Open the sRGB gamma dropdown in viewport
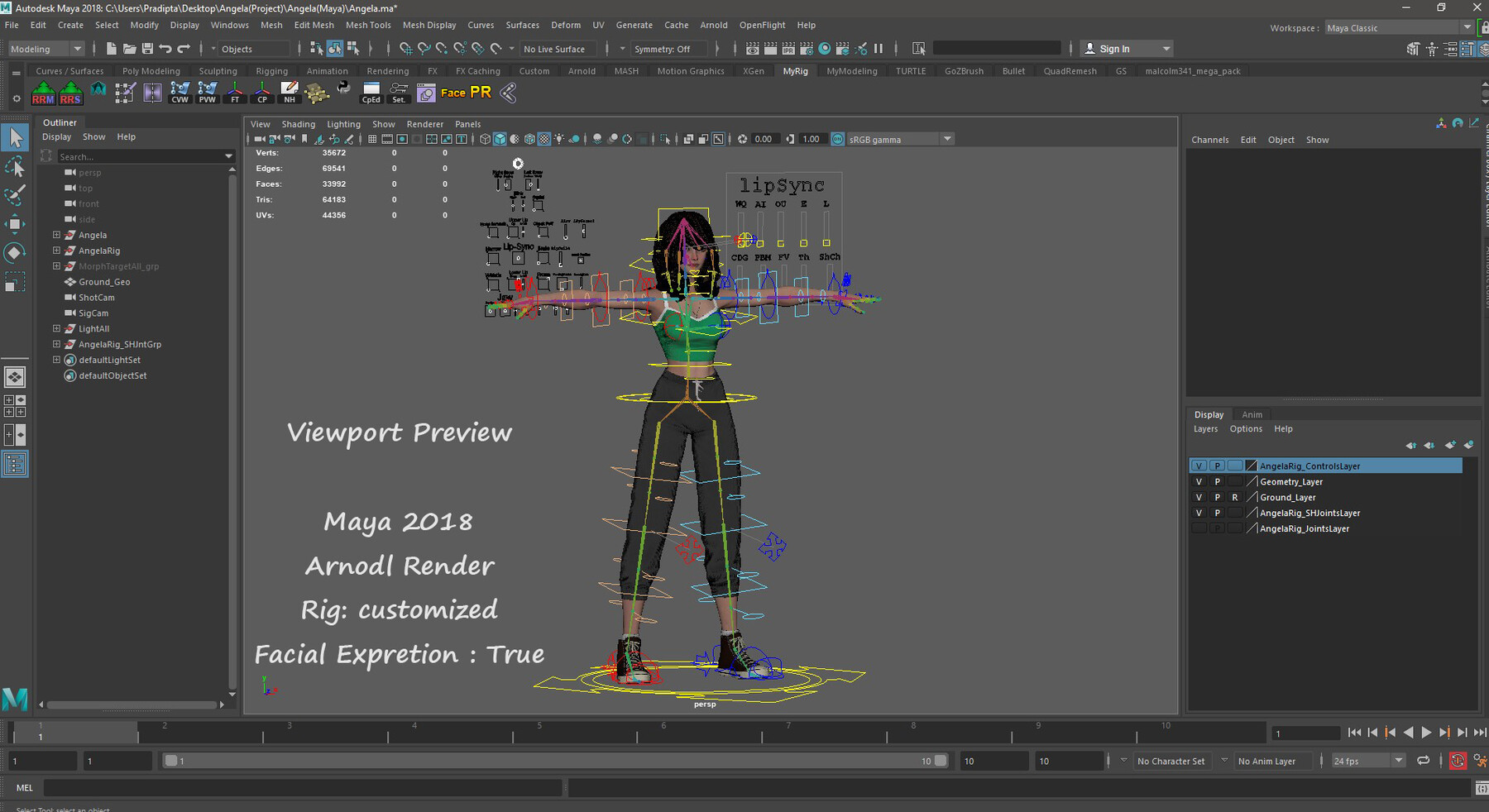This screenshot has height=812, width=1489. pos(946,138)
